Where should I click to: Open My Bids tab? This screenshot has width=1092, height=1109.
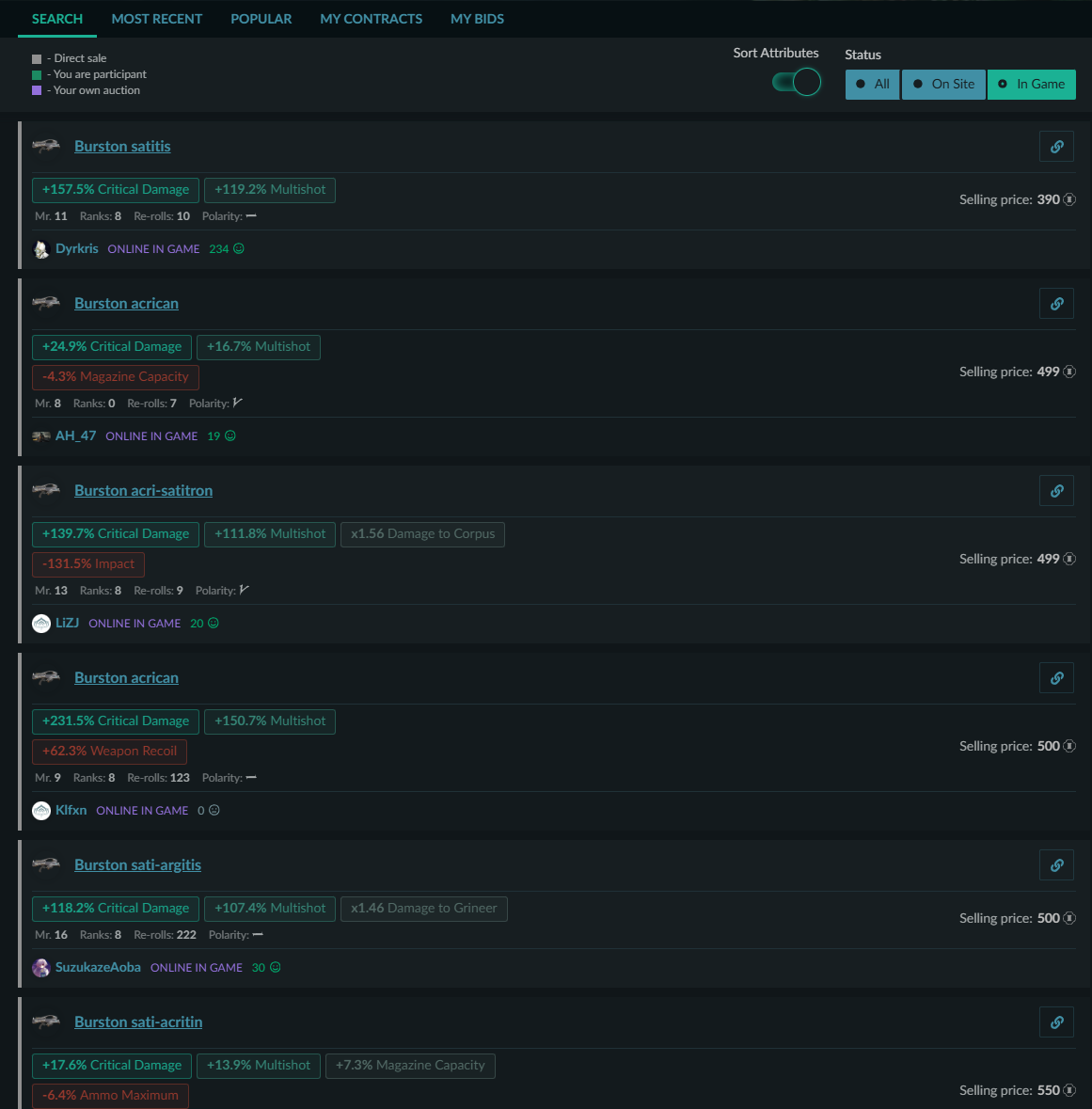tap(478, 19)
